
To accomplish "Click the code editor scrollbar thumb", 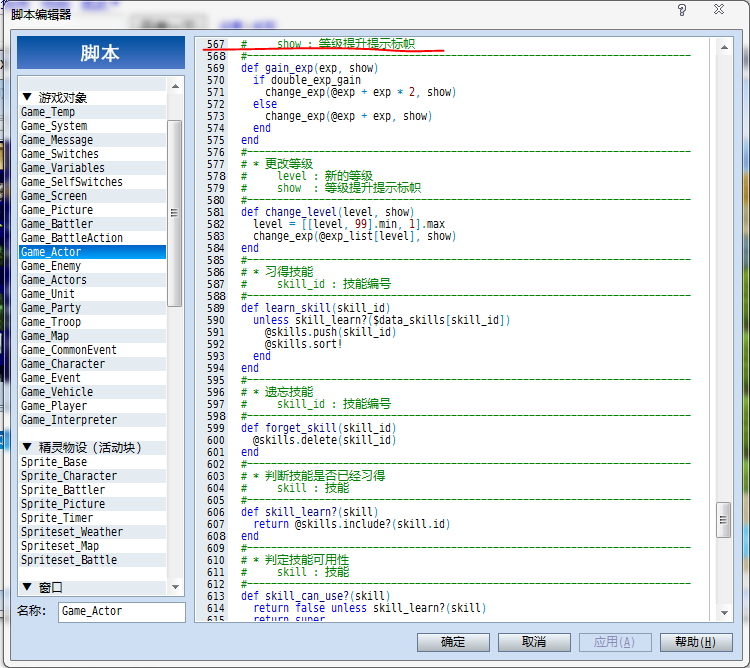I will tap(723, 520).
